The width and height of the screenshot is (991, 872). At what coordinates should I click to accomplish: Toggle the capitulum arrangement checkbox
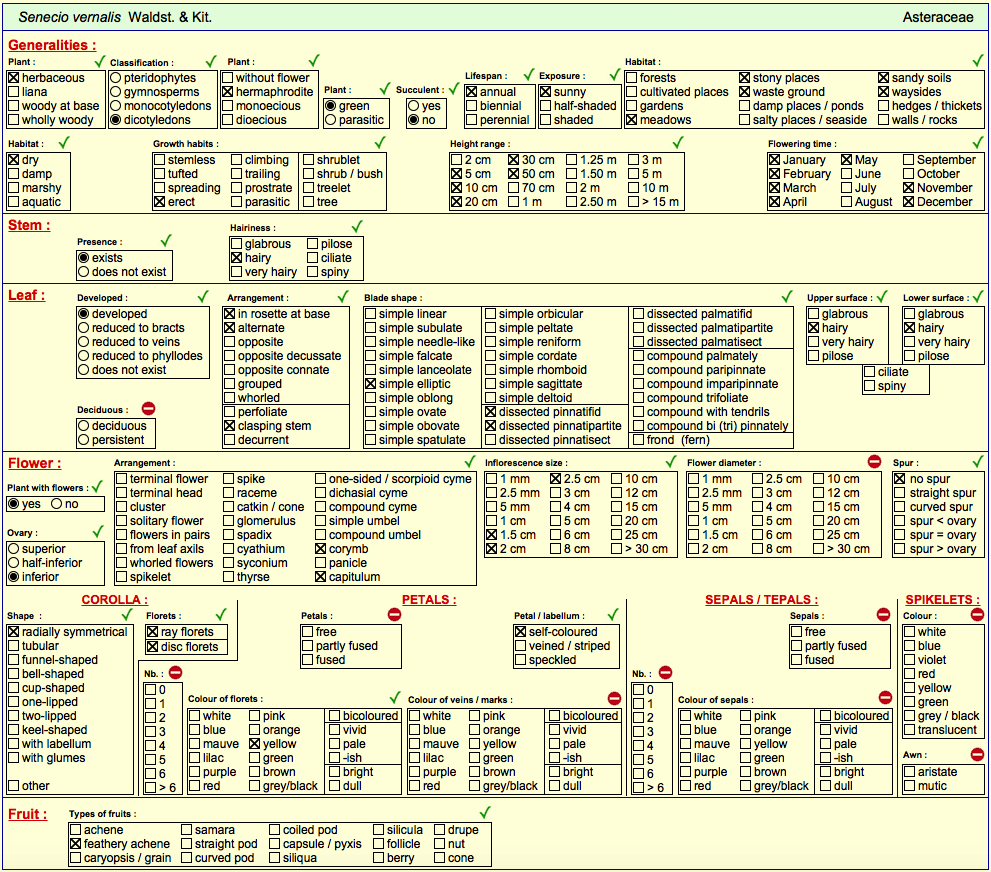click(320, 576)
